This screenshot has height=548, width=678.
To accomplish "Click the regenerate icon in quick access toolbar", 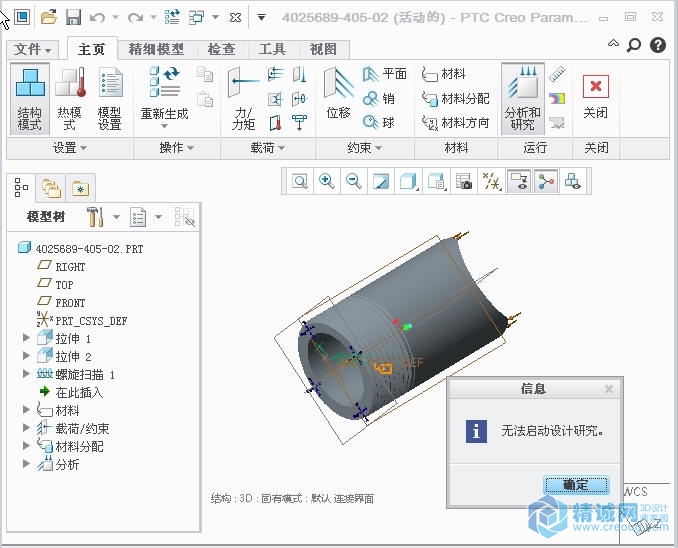I will pyautogui.click(x=172, y=17).
